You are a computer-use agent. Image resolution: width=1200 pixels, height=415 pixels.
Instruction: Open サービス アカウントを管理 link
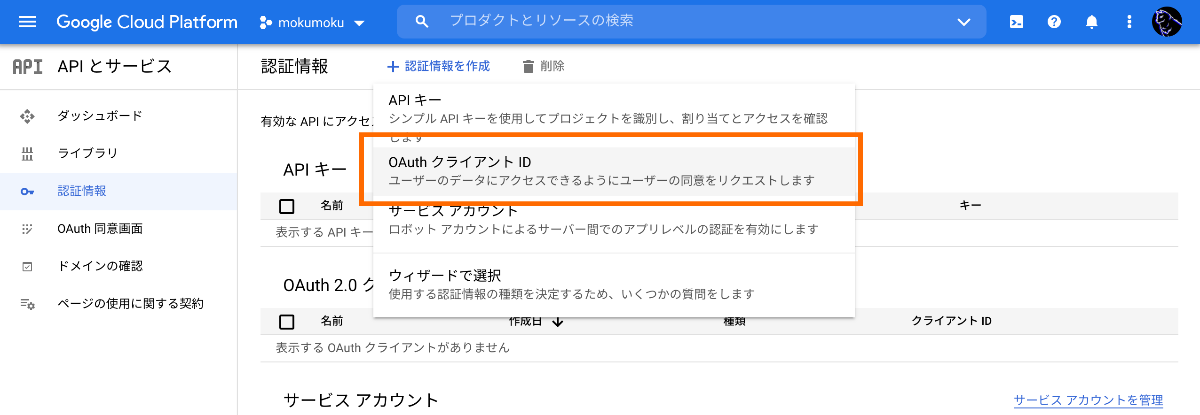pyautogui.click(x=1088, y=400)
